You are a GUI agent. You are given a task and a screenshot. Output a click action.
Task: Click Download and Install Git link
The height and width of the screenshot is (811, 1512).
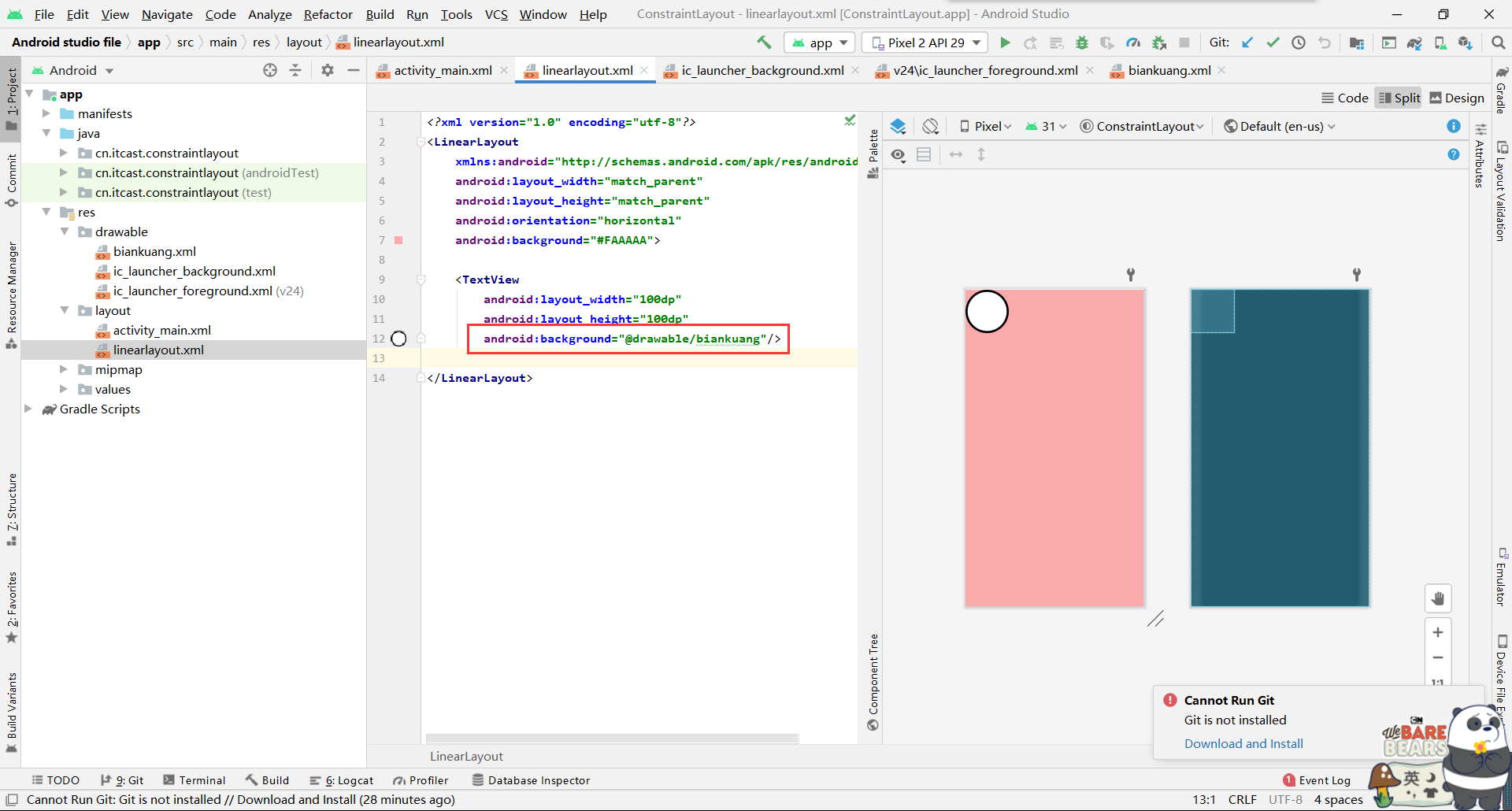[x=1243, y=743]
